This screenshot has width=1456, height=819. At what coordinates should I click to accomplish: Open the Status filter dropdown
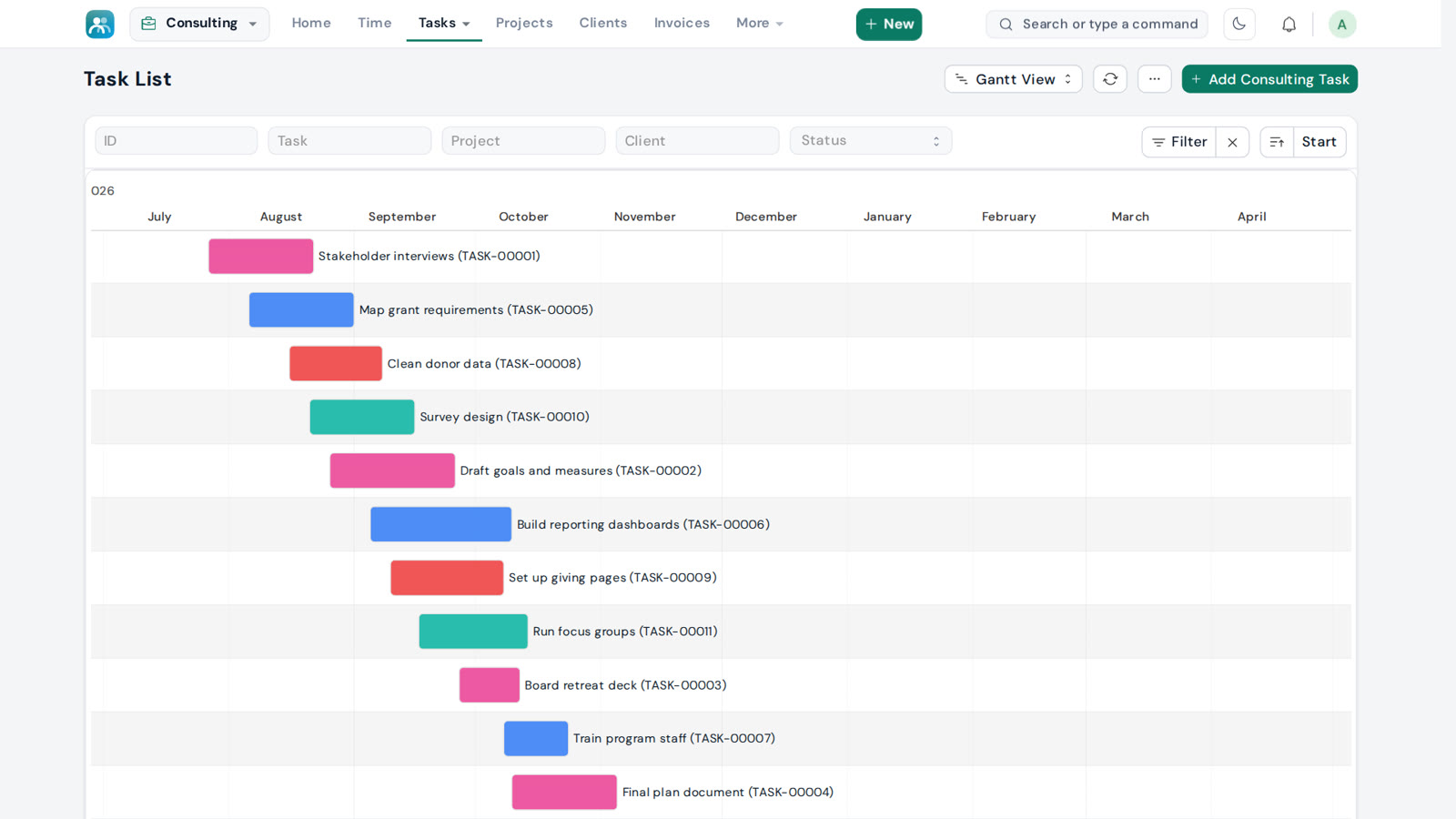point(870,140)
